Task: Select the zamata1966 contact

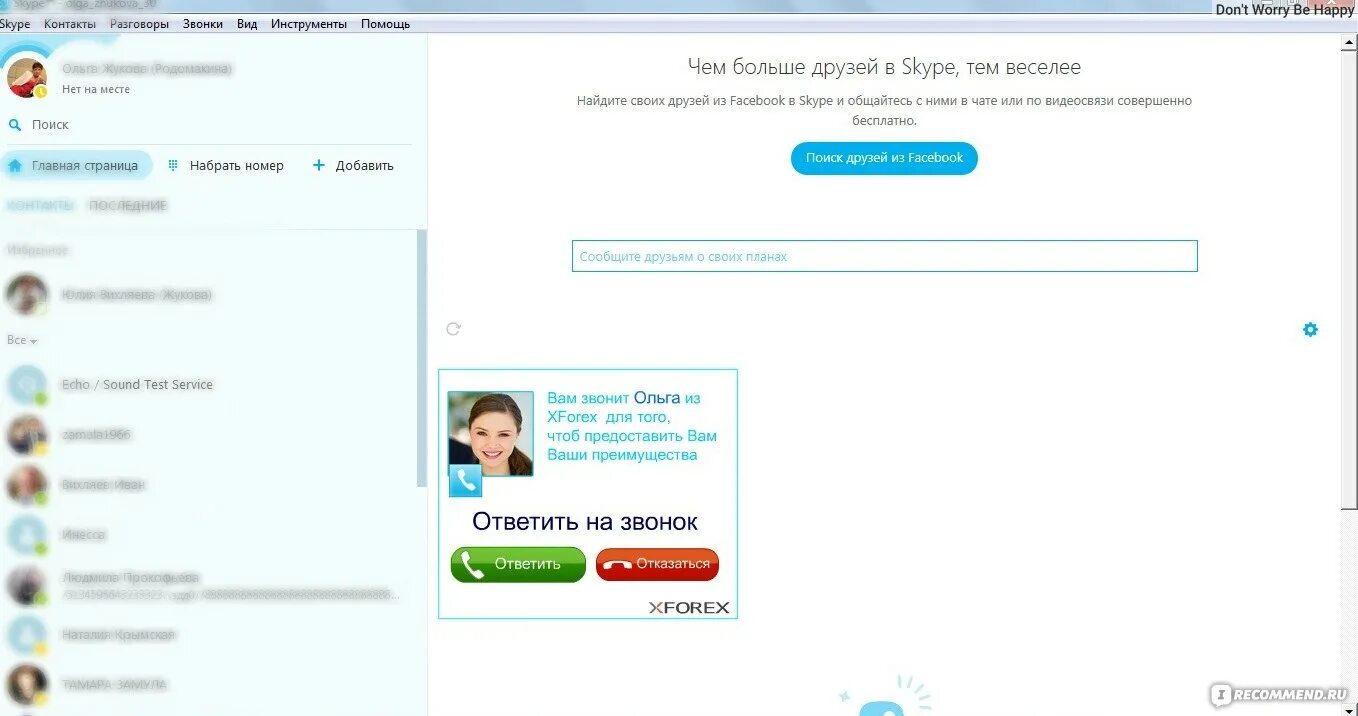Action: (x=208, y=435)
